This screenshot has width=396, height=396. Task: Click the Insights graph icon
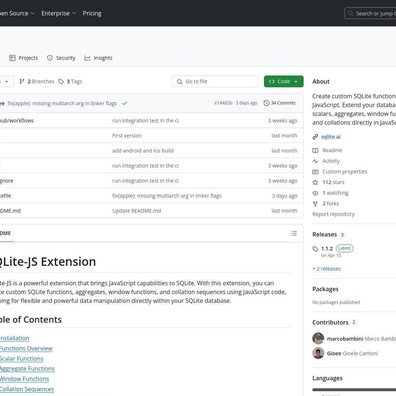click(87, 58)
